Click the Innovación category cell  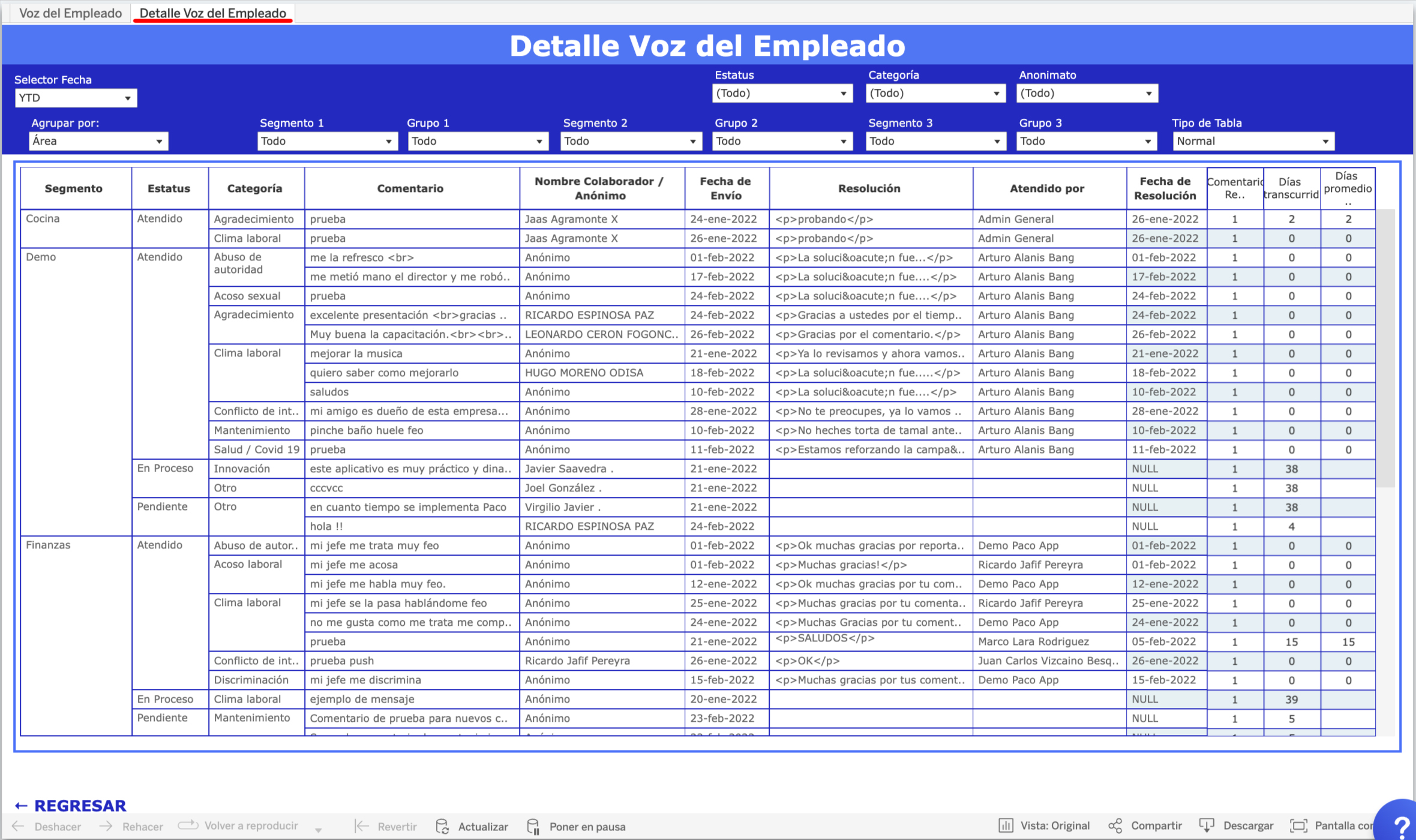[256, 469]
